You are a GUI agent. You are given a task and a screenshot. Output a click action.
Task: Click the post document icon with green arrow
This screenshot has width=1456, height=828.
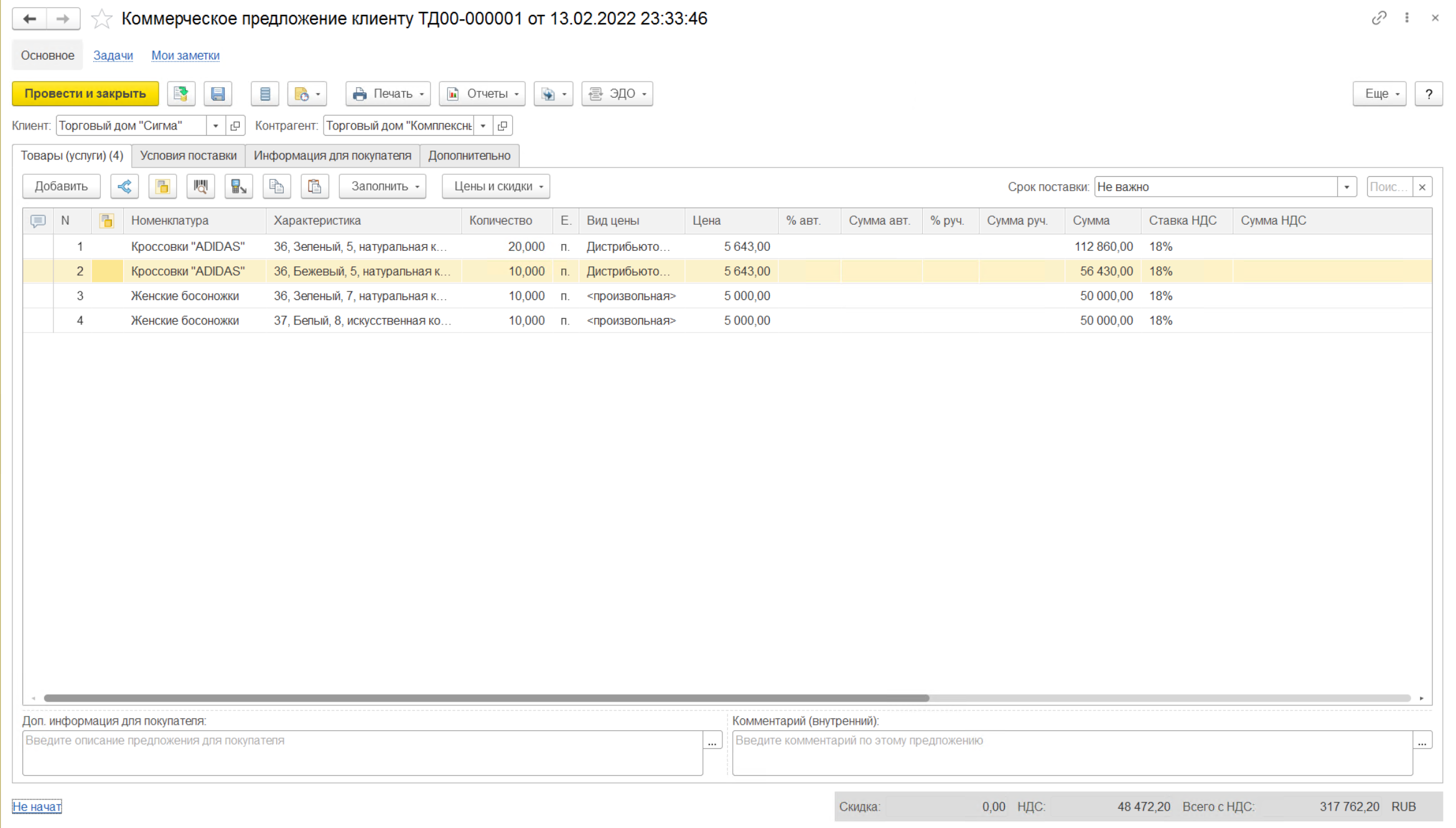coord(181,94)
